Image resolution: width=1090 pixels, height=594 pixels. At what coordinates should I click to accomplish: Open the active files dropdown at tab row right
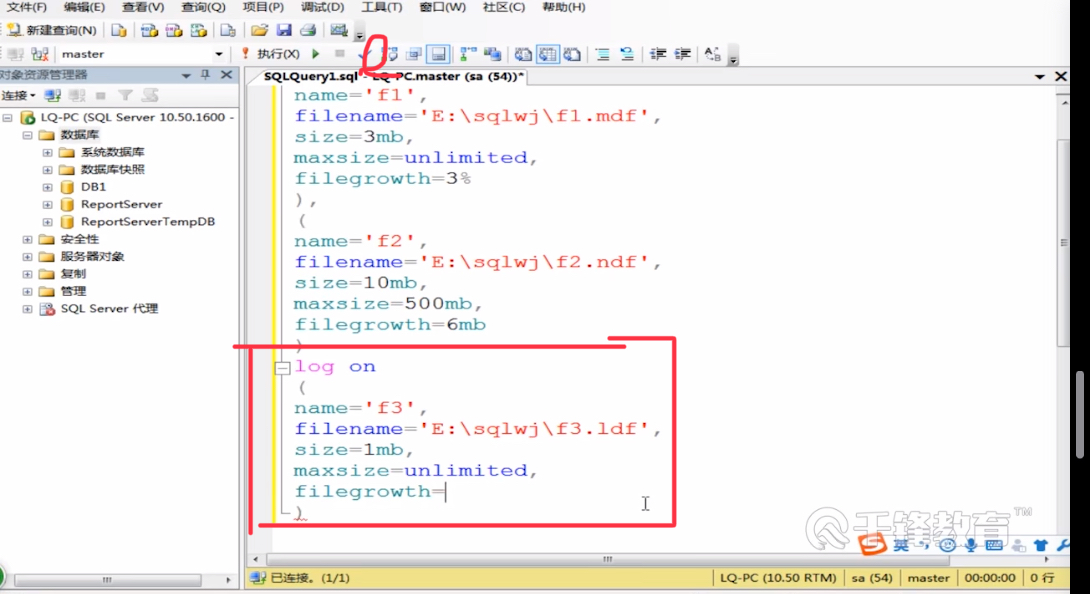point(1039,77)
